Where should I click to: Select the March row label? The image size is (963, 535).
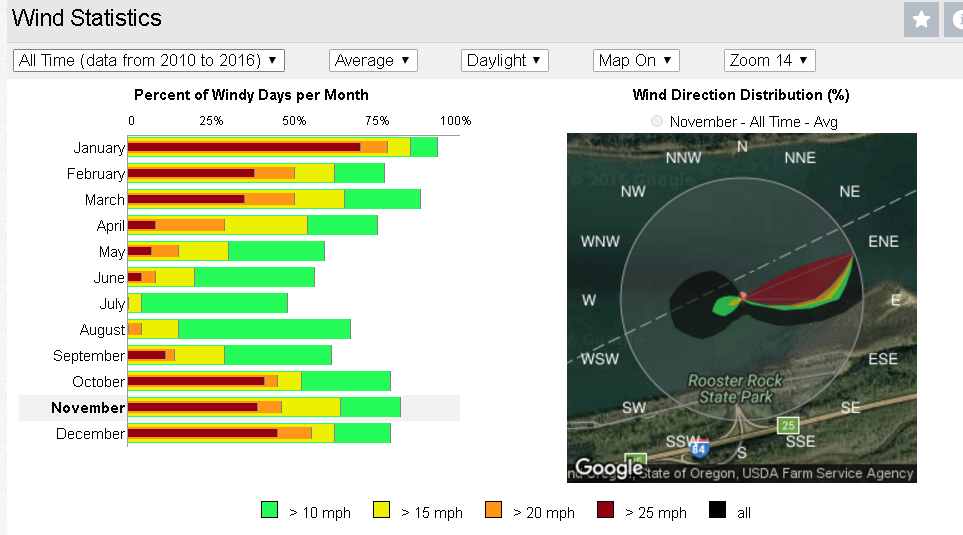coord(105,200)
